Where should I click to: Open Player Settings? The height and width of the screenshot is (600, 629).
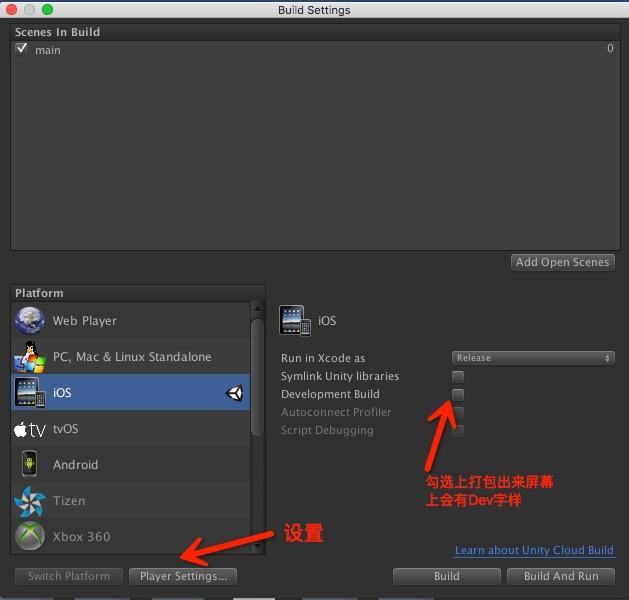click(183, 576)
